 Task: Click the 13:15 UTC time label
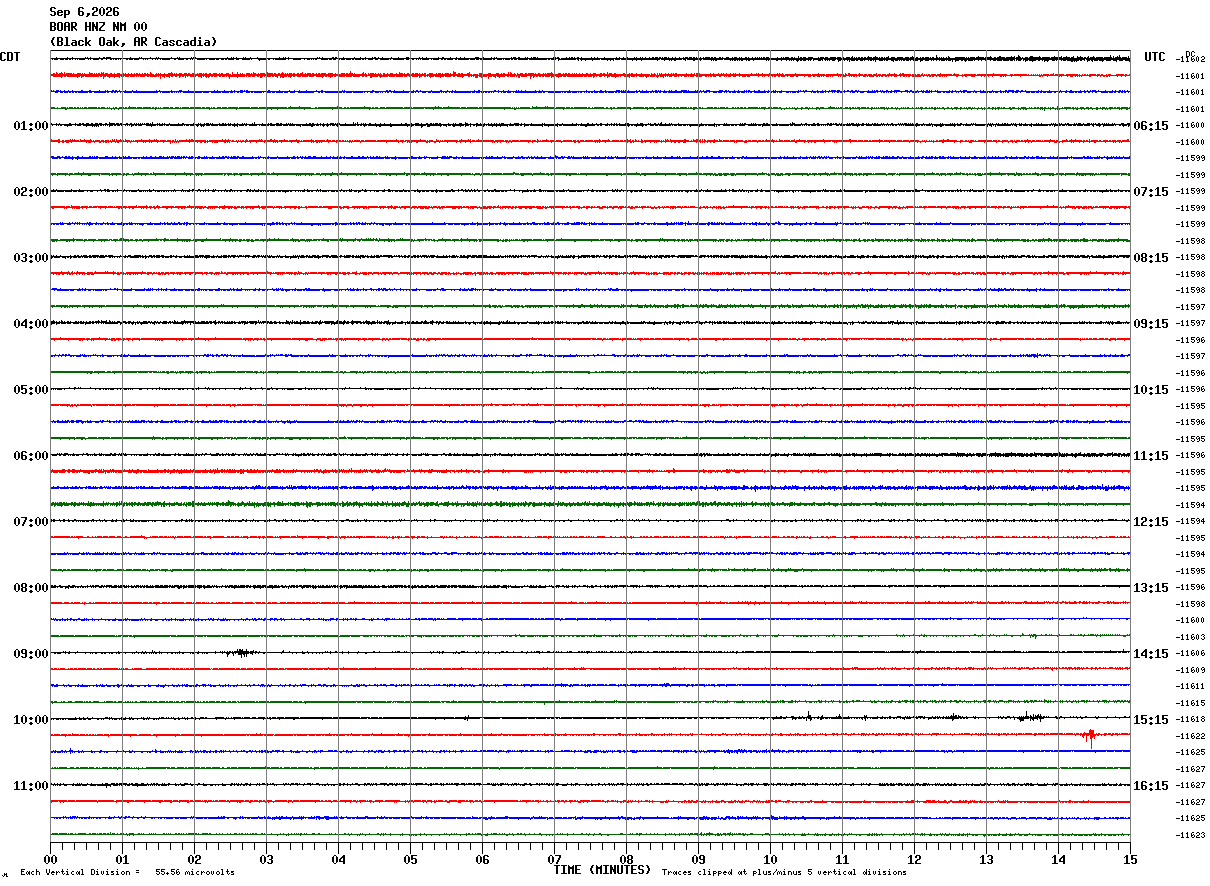coord(1151,588)
